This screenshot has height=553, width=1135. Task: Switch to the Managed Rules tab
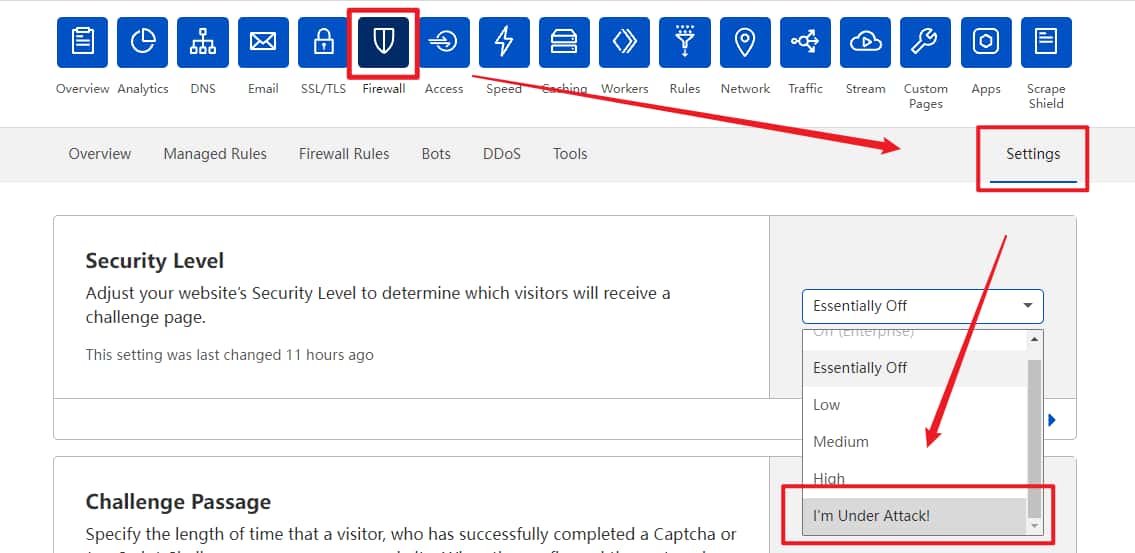pos(215,154)
